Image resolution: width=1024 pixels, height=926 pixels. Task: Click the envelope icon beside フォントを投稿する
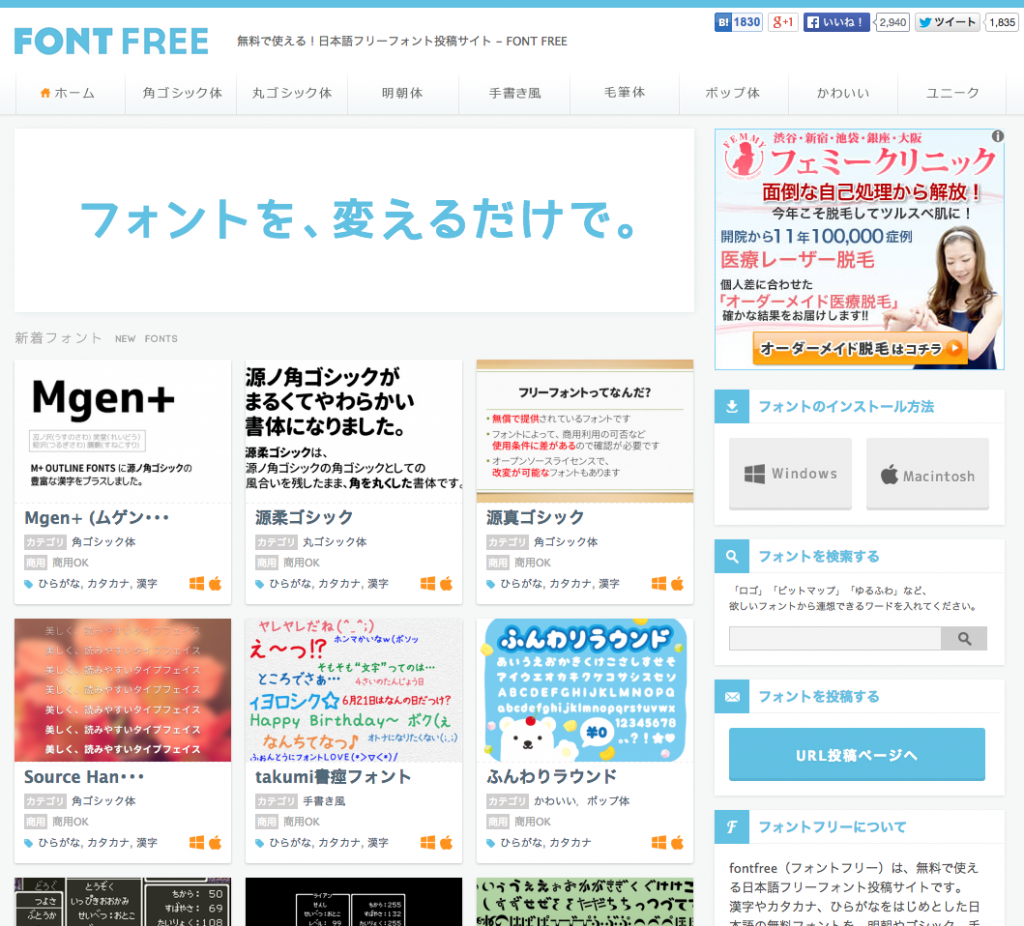(731, 697)
